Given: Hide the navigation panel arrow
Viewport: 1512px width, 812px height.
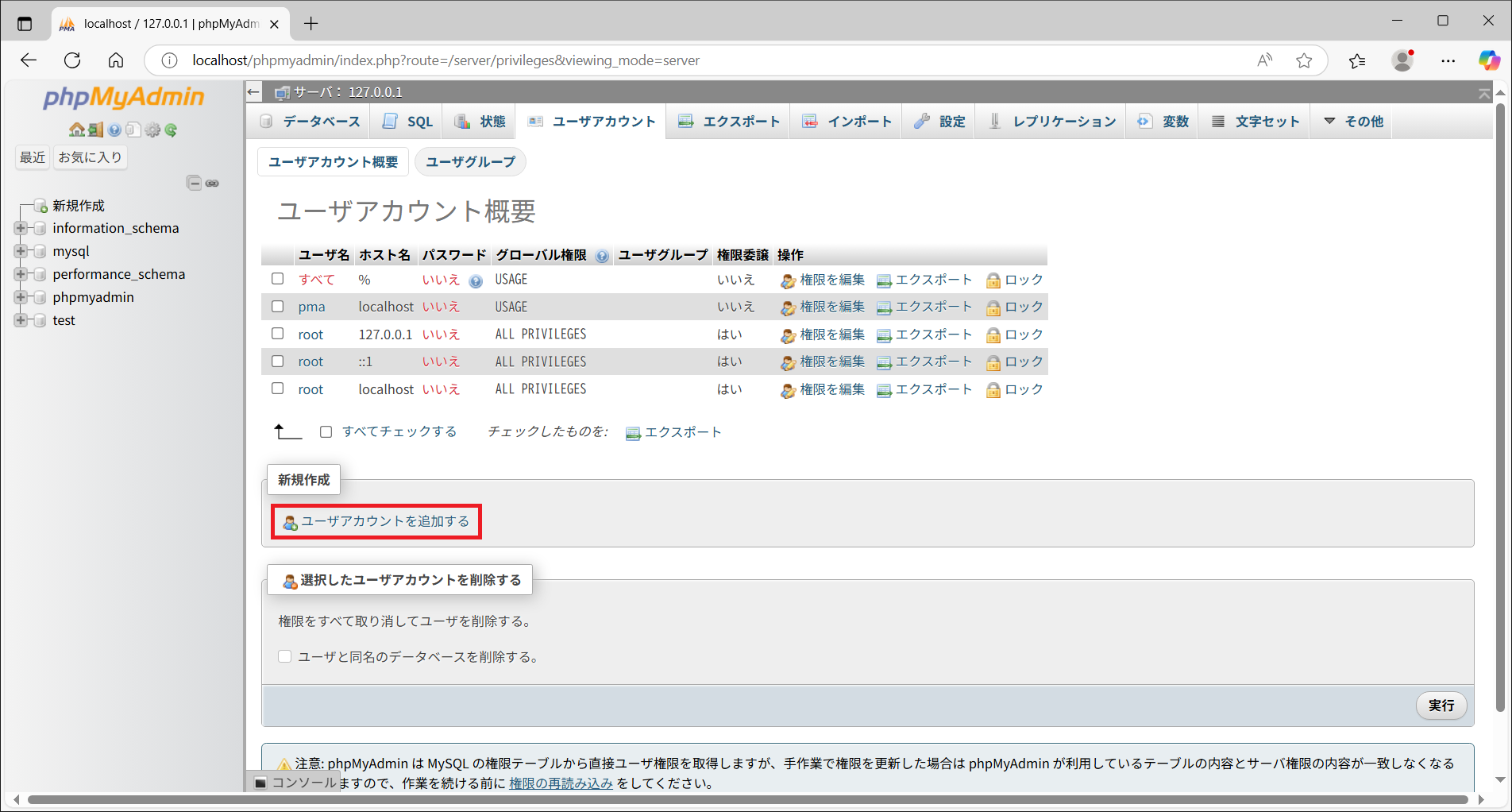Looking at the screenshot, I should tap(253, 92).
